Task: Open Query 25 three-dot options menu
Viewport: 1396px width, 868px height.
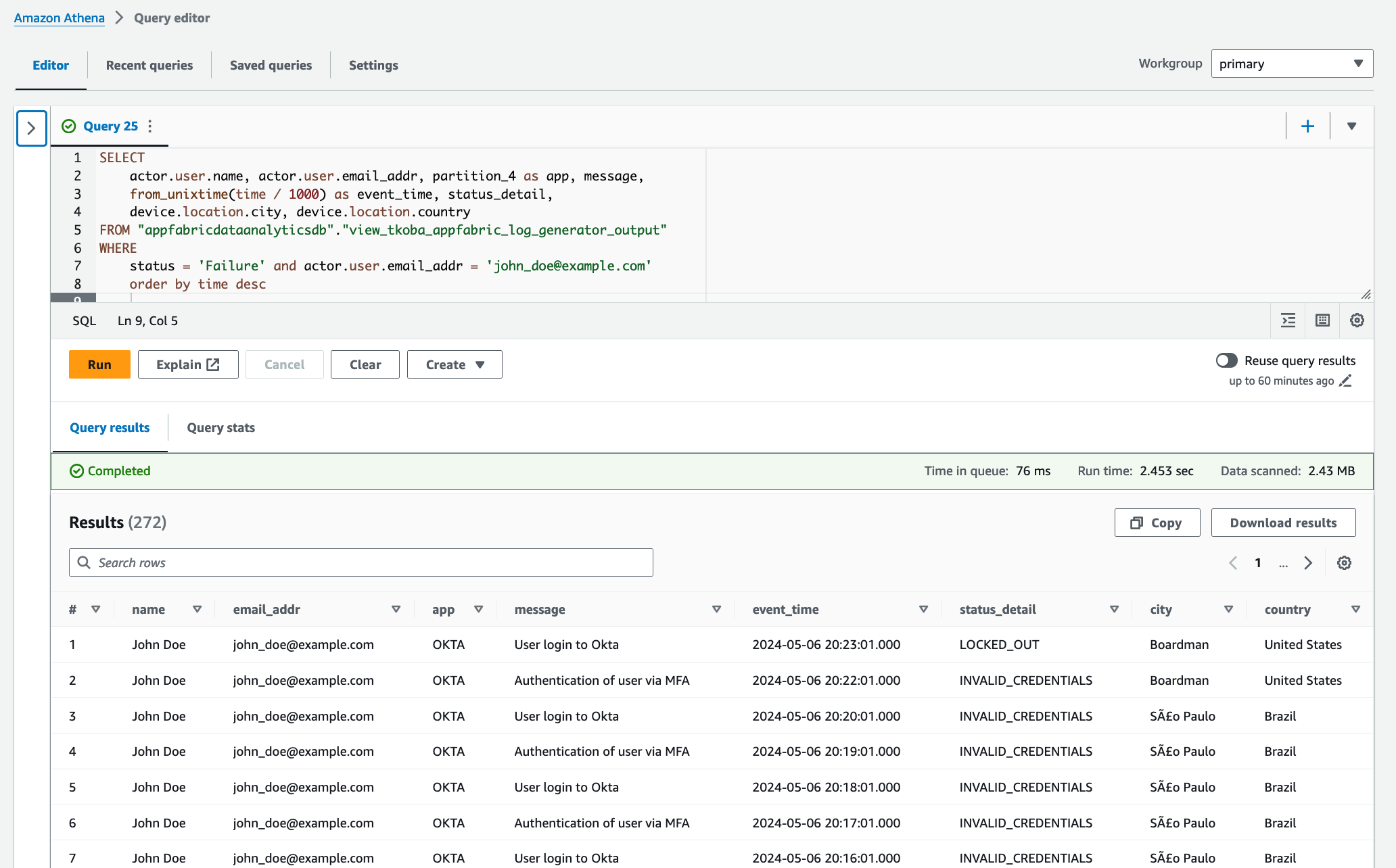Action: point(150,126)
